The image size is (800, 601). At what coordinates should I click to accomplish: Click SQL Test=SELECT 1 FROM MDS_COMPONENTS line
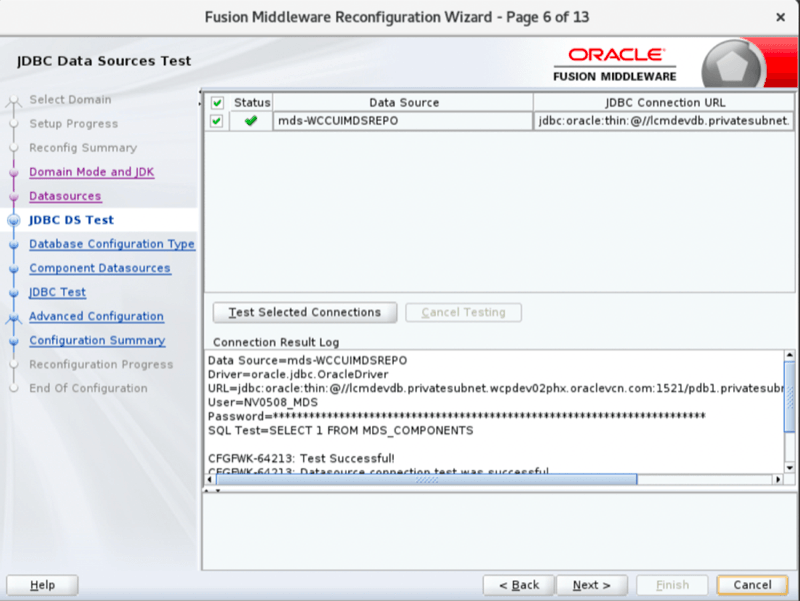tap(340, 430)
